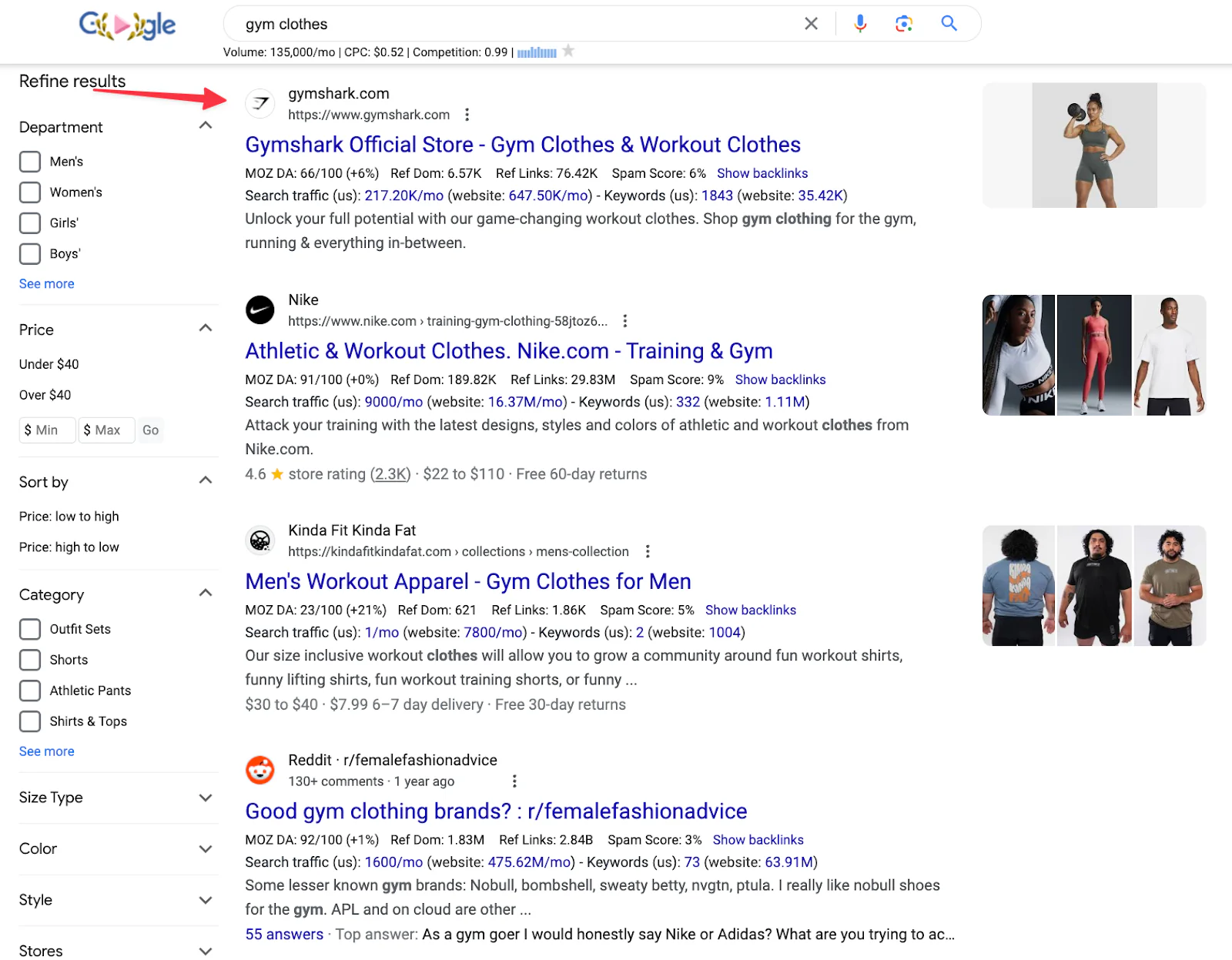Show backlinks for the Gymshark result
The image size is (1232, 960).
pyautogui.click(x=762, y=173)
